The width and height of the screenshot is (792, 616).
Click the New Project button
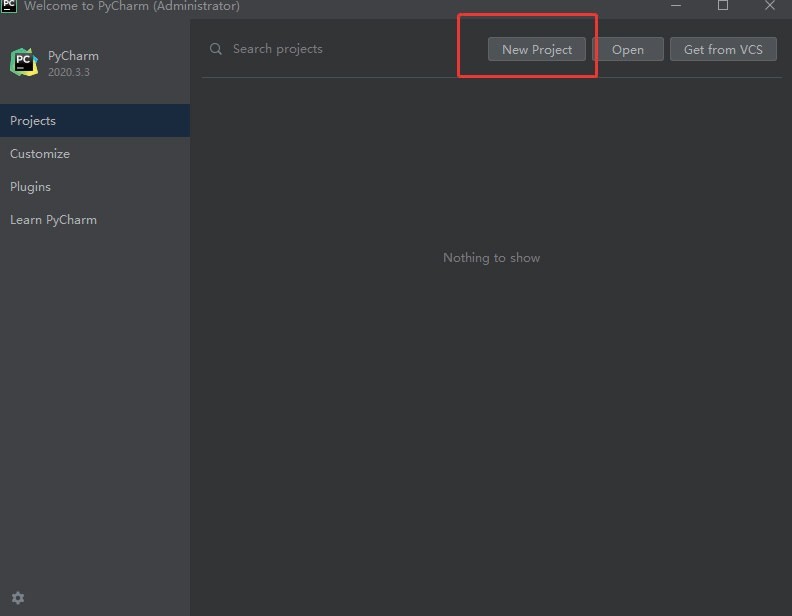pos(536,49)
